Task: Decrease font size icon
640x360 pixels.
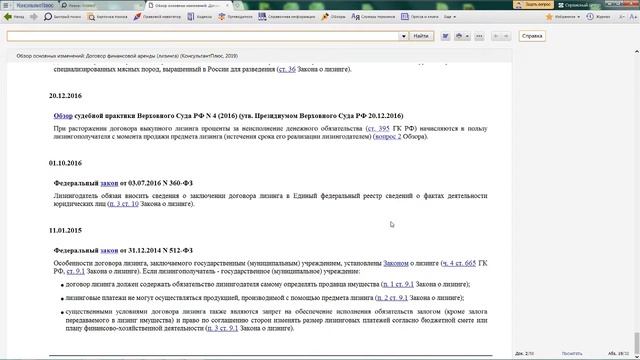Action: [622, 17]
